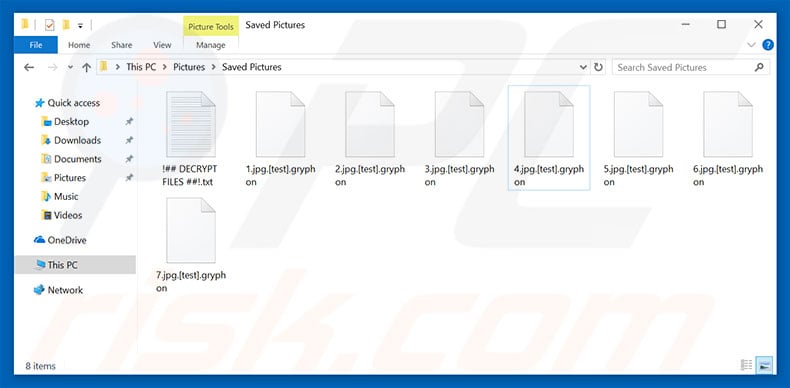The height and width of the screenshot is (388, 790).
Task: Select the !## DECRYPT FILES ##!.txt file icon
Action: click(x=190, y=124)
